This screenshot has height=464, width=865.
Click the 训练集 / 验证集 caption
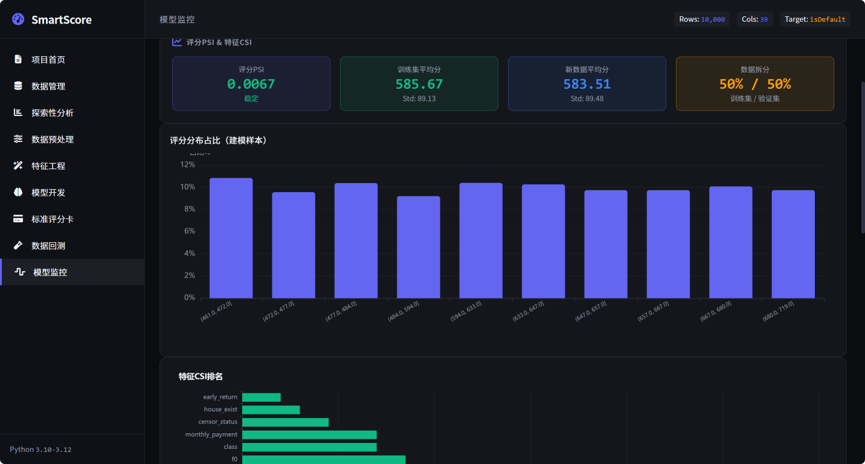(755, 99)
